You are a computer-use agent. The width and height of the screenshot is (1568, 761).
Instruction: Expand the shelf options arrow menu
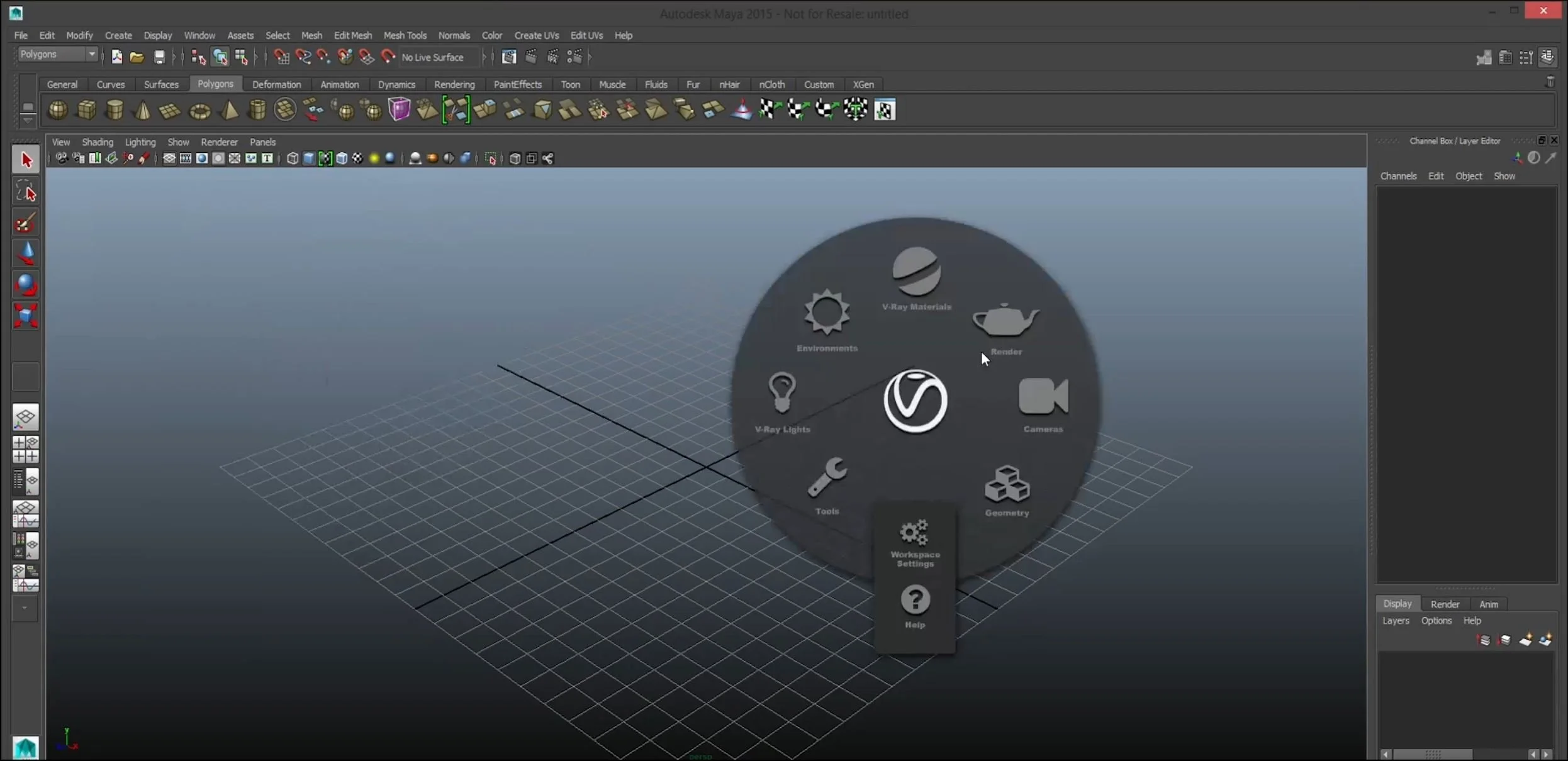[27, 119]
